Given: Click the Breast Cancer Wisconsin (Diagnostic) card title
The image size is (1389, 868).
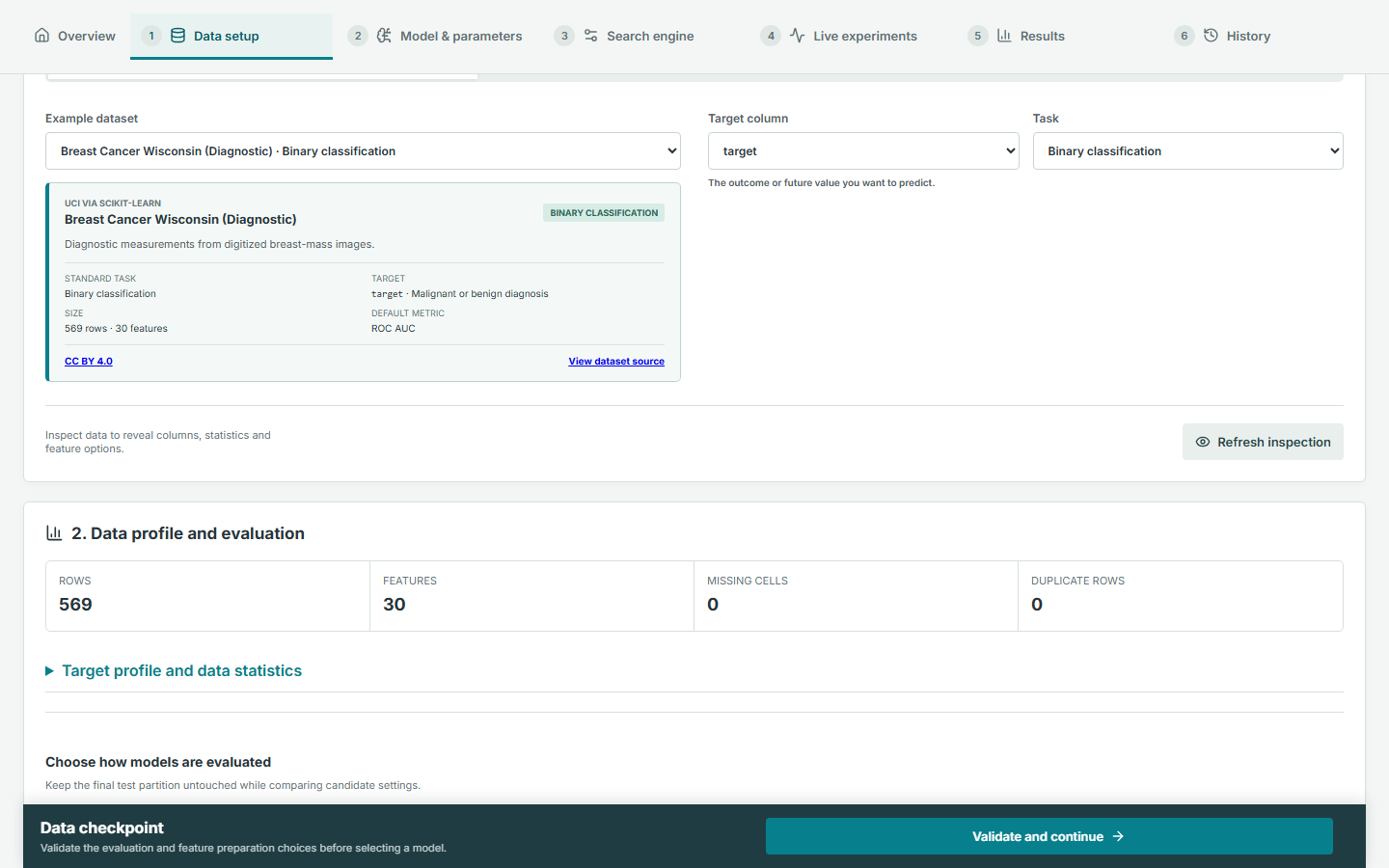Looking at the screenshot, I should (180, 220).
